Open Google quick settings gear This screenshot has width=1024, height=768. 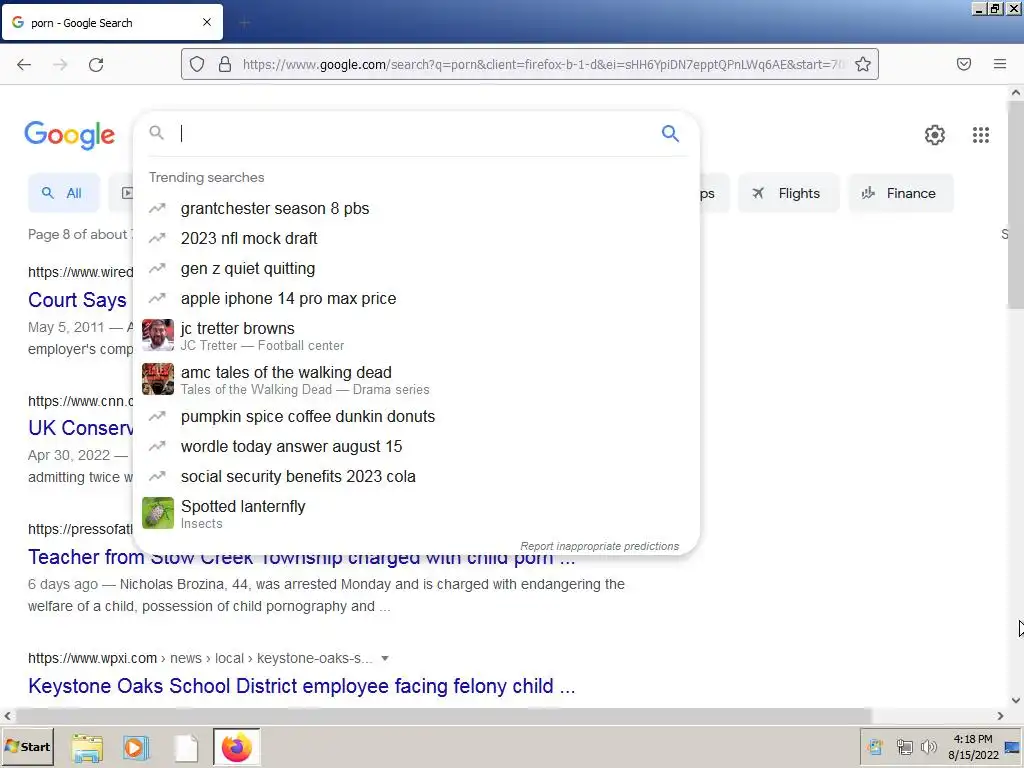point(935,135)
